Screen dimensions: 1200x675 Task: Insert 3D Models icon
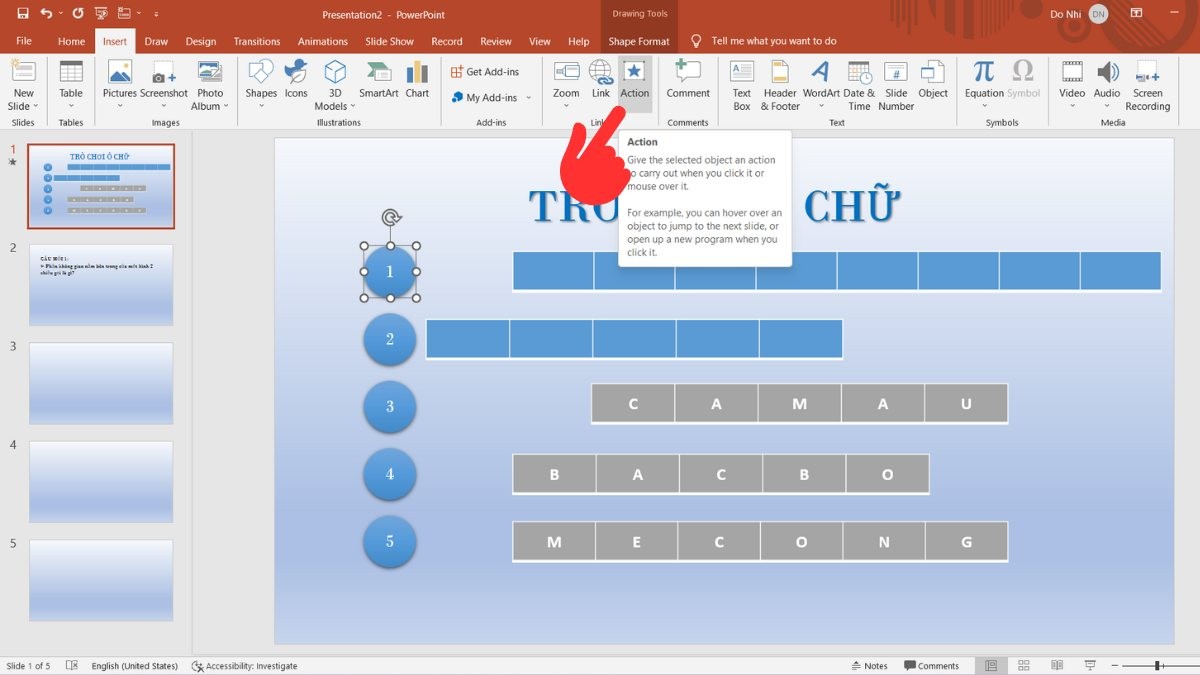coord(335,72)
